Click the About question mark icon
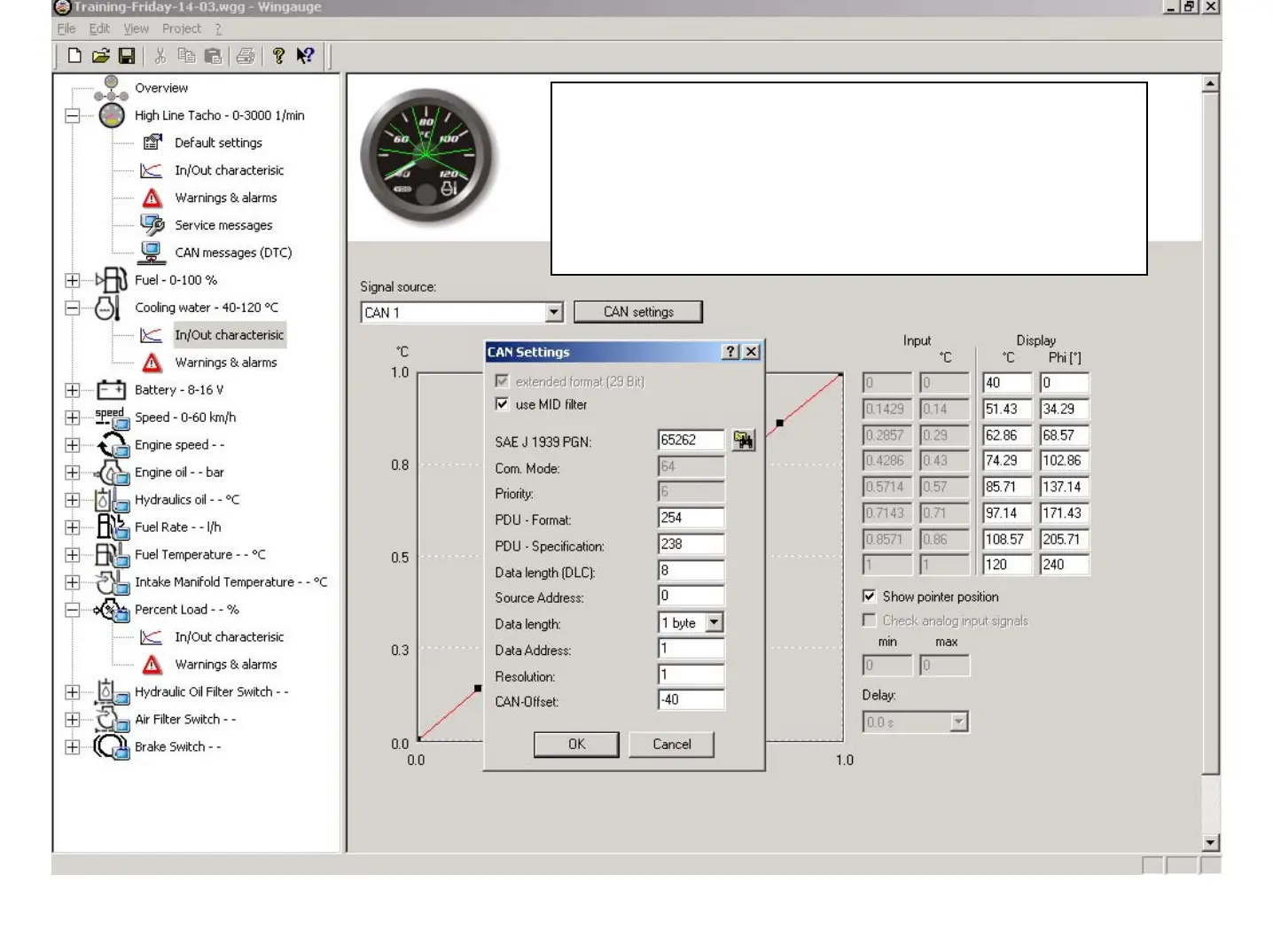Image resolution: width=1273 pixels, height=952 pixels. point(278,56)
